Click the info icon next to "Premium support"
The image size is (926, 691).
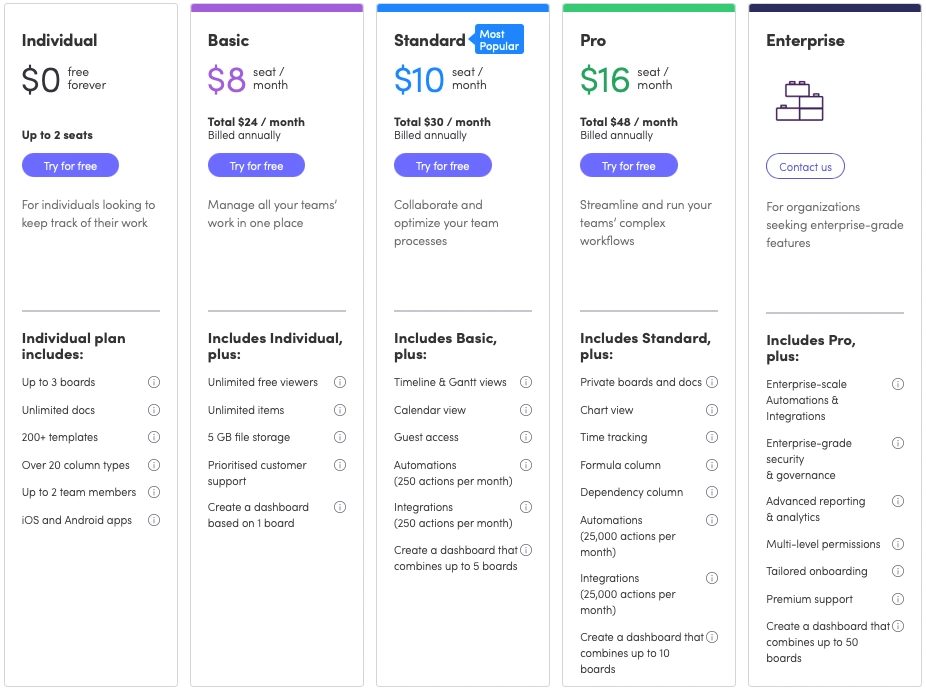coord(897,599)
